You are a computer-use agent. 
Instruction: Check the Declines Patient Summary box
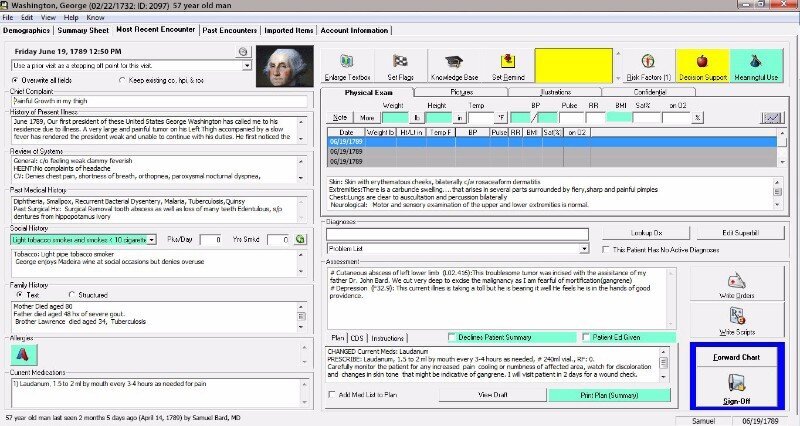point(453,337)
